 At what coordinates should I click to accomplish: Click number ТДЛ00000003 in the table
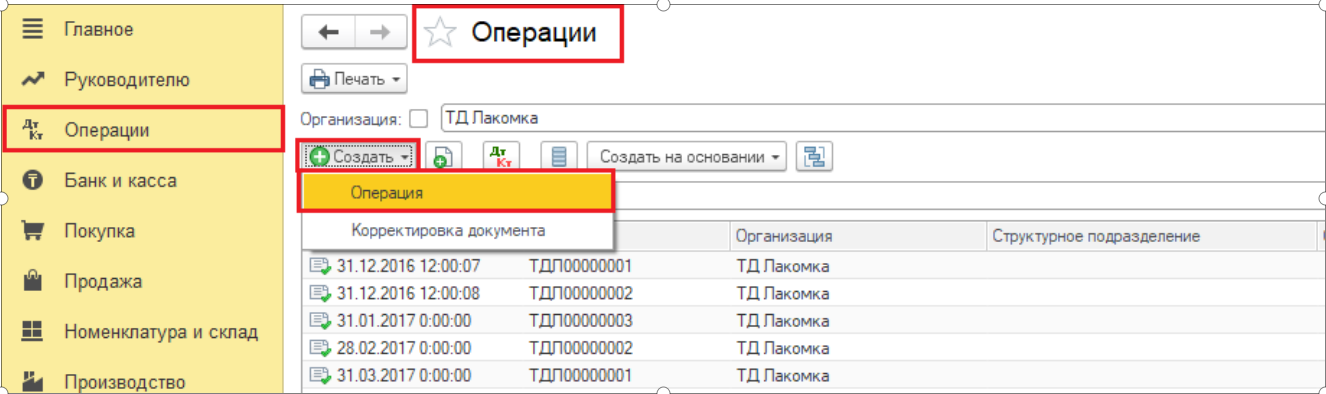pos(580,321)
